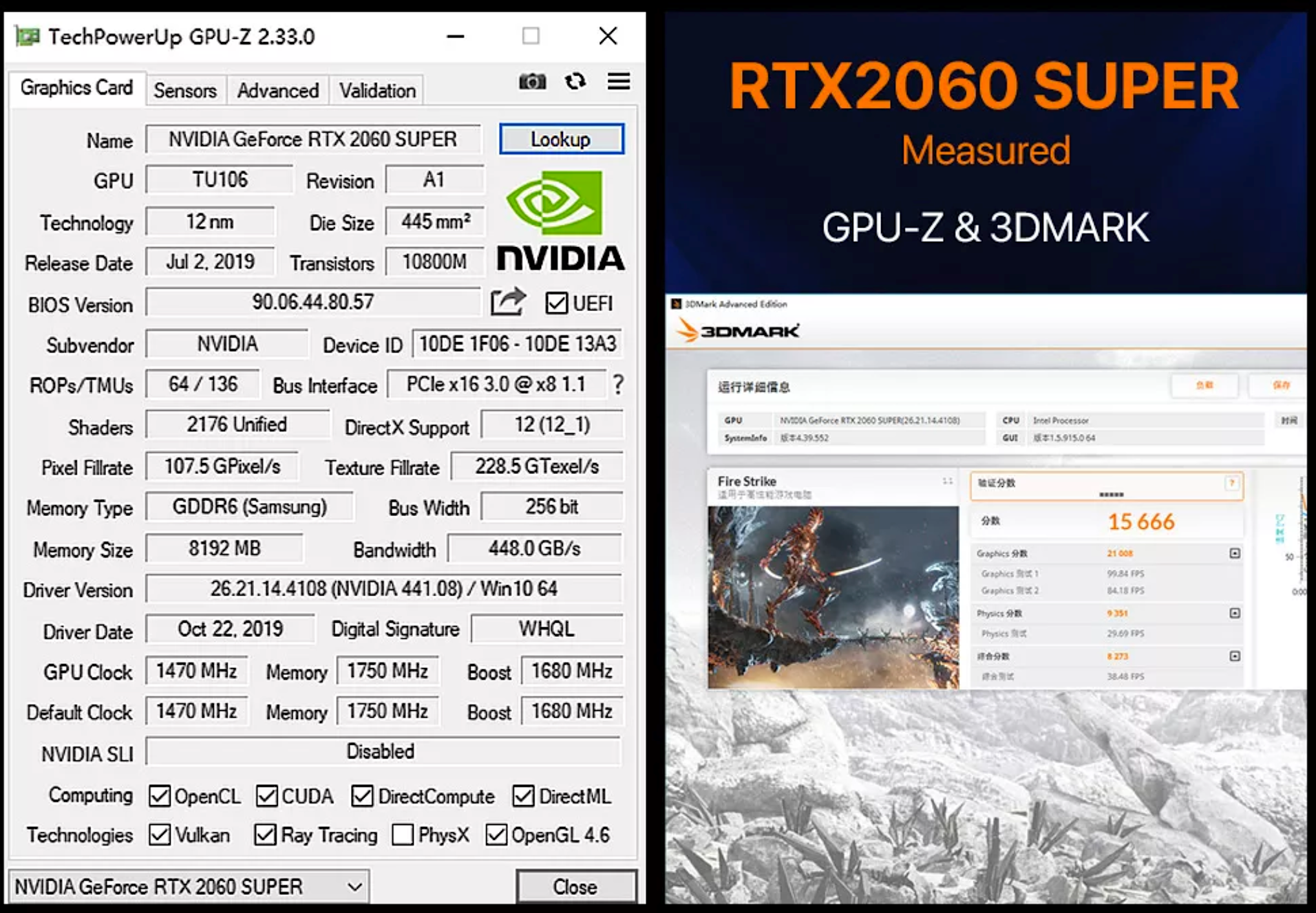Click the refresh arrows icon
Viewport: 1316px width, 913px height.
pyautogui.click(x=575, y=82)
